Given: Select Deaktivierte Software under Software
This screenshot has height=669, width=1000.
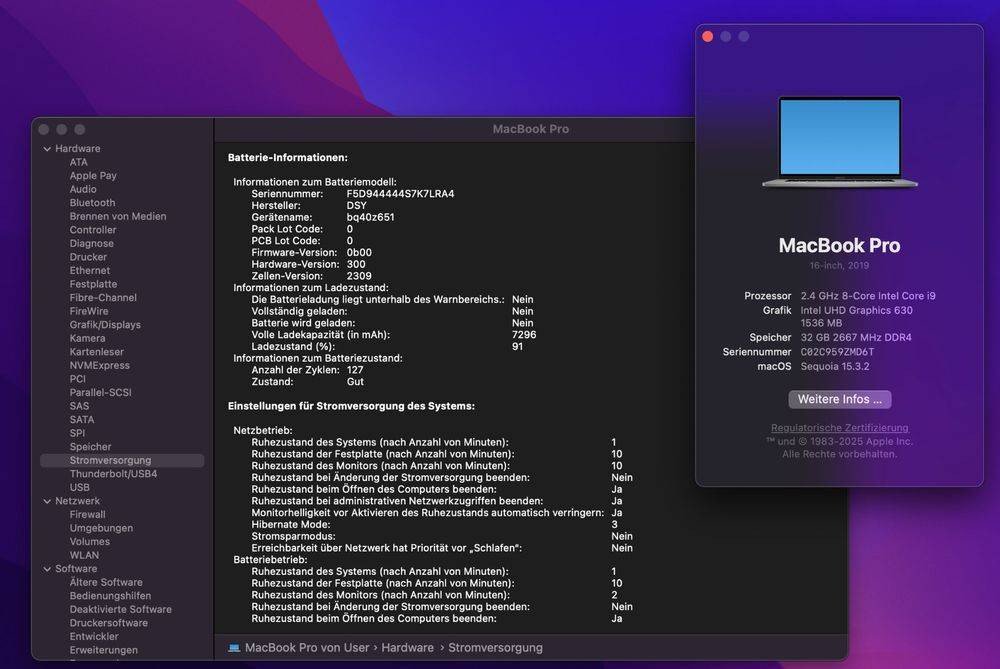Looking at the screenshot, I should click(121, 609).
